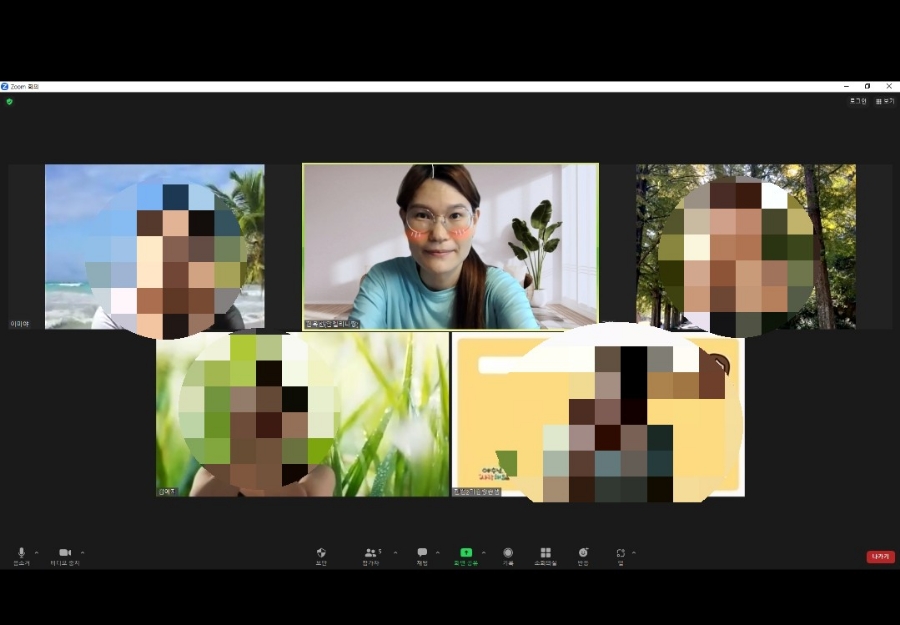Toggle meeting recording on
The width and height of the screenshot is (900, 625).
pyautogui.click(x=508, y=556)
